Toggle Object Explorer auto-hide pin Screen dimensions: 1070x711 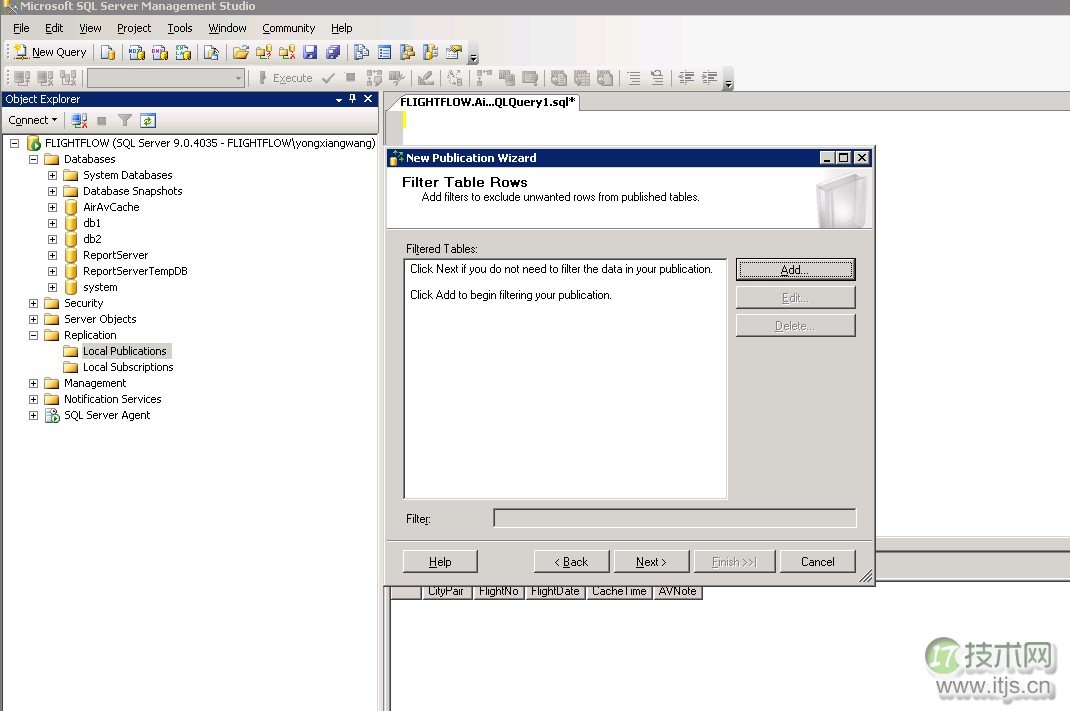click(x=353, y=99)
